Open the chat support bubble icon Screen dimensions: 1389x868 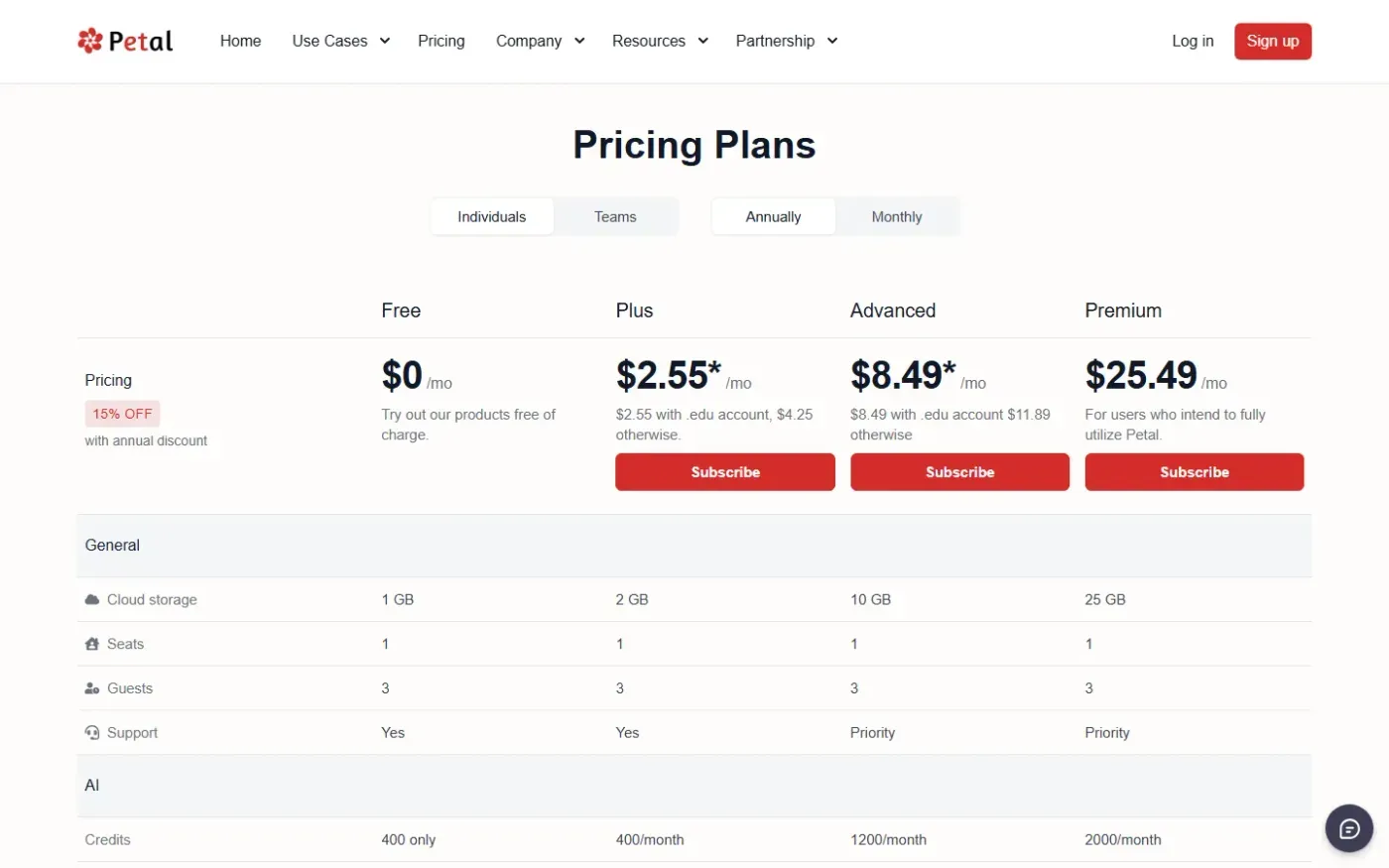pyautogui.click(x=1349, y=829)
